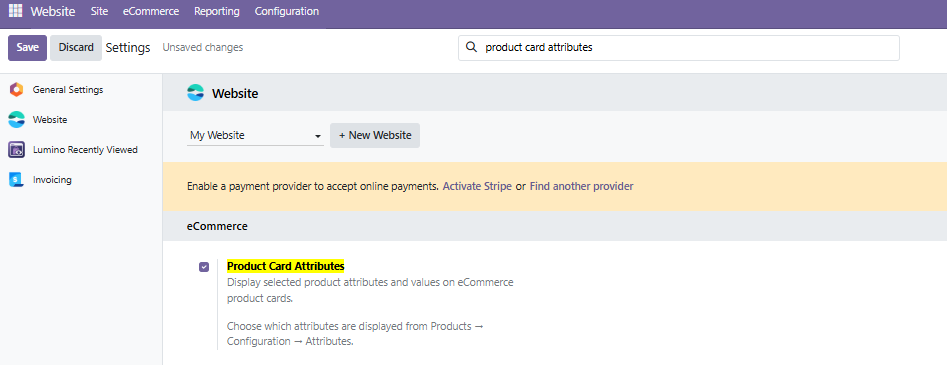947x365 pixels.
Task: Open the eCommerce menu
Action: tap(151, 11)
